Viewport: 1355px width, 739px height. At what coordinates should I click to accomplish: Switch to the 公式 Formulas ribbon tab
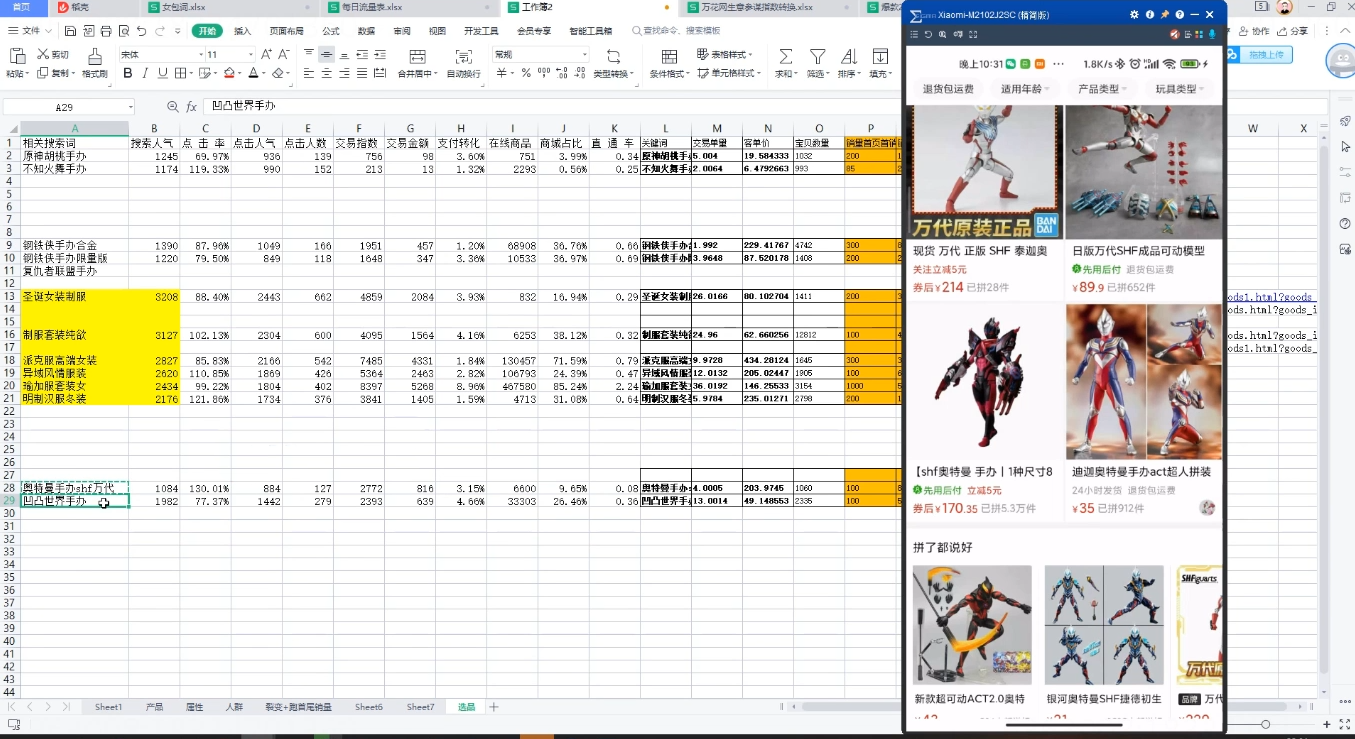tap(331, 31)
